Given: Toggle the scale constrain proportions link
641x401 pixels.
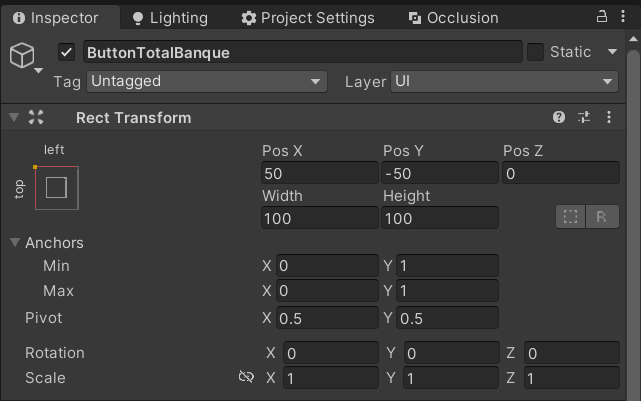Looking at the screenshot, I should click(x=246, y=377).
